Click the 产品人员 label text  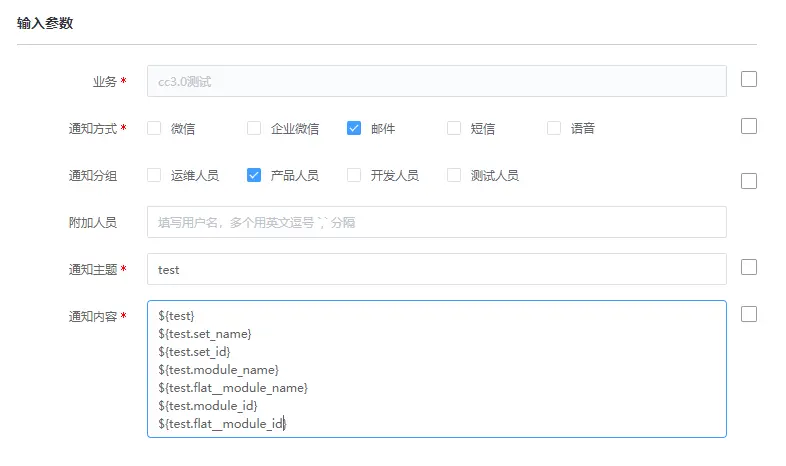[295, 175]
